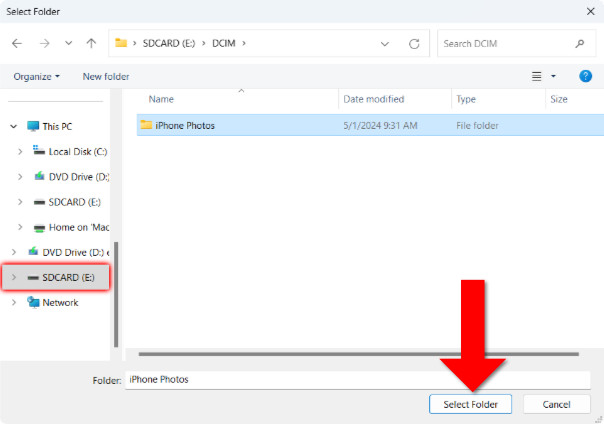
Task: Expand highlighted SDCARD (E:) root node
Action: coord(14,277)
